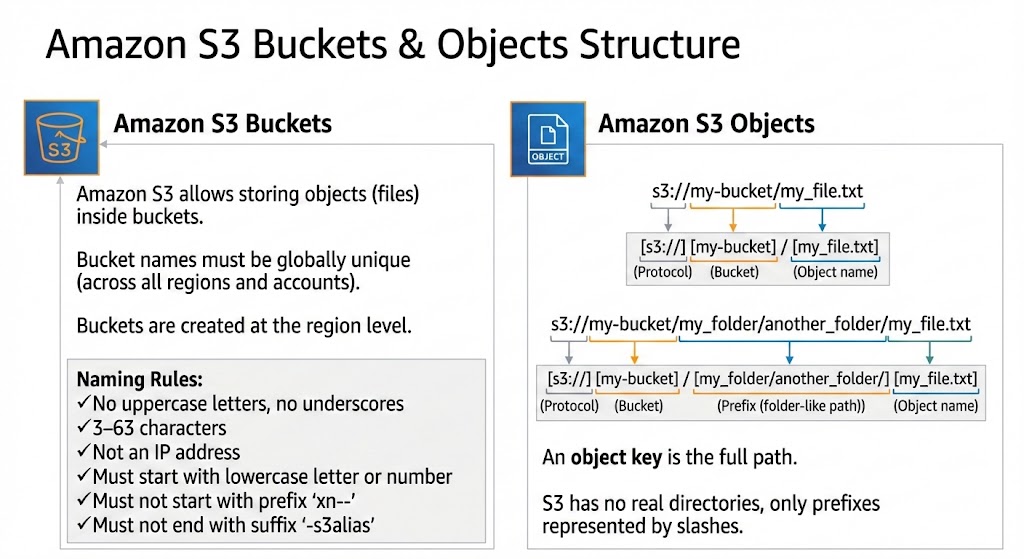Click the orange S3 bucket icon
1024x559 pixels.
click(62, 139)
